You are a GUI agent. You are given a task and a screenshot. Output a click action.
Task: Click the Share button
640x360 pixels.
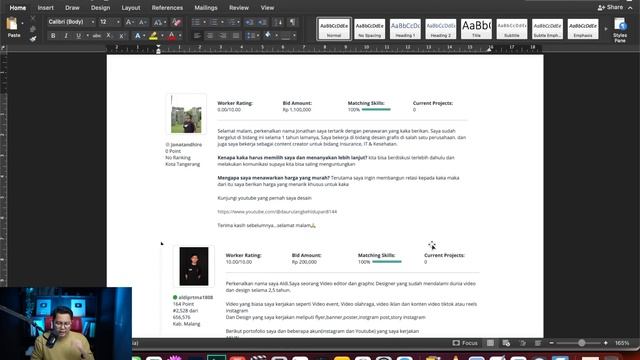click(x=610, y=7)
